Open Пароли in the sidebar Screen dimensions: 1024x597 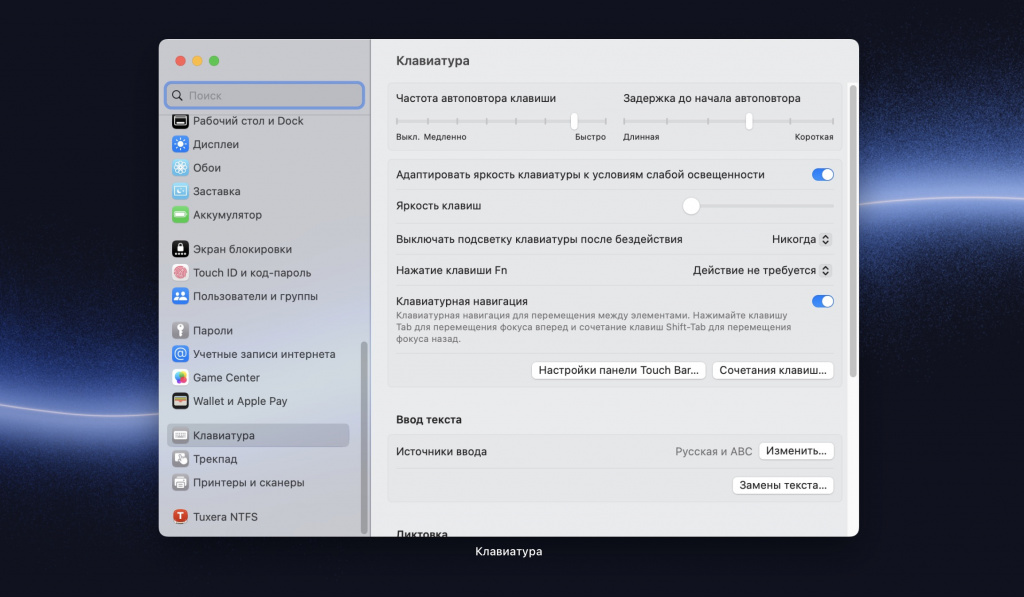coord(212,331)
